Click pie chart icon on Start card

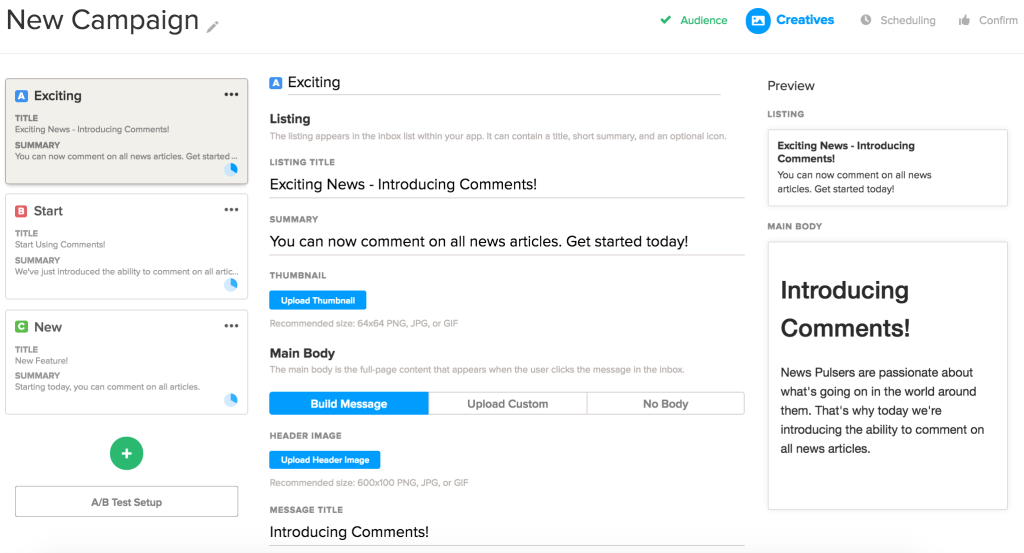pos(231,284)
